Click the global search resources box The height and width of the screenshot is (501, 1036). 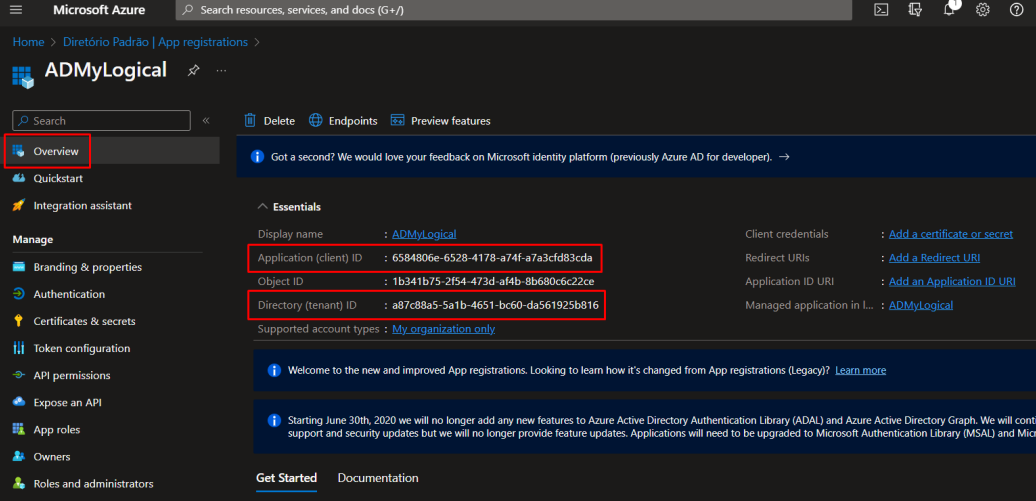513,10
